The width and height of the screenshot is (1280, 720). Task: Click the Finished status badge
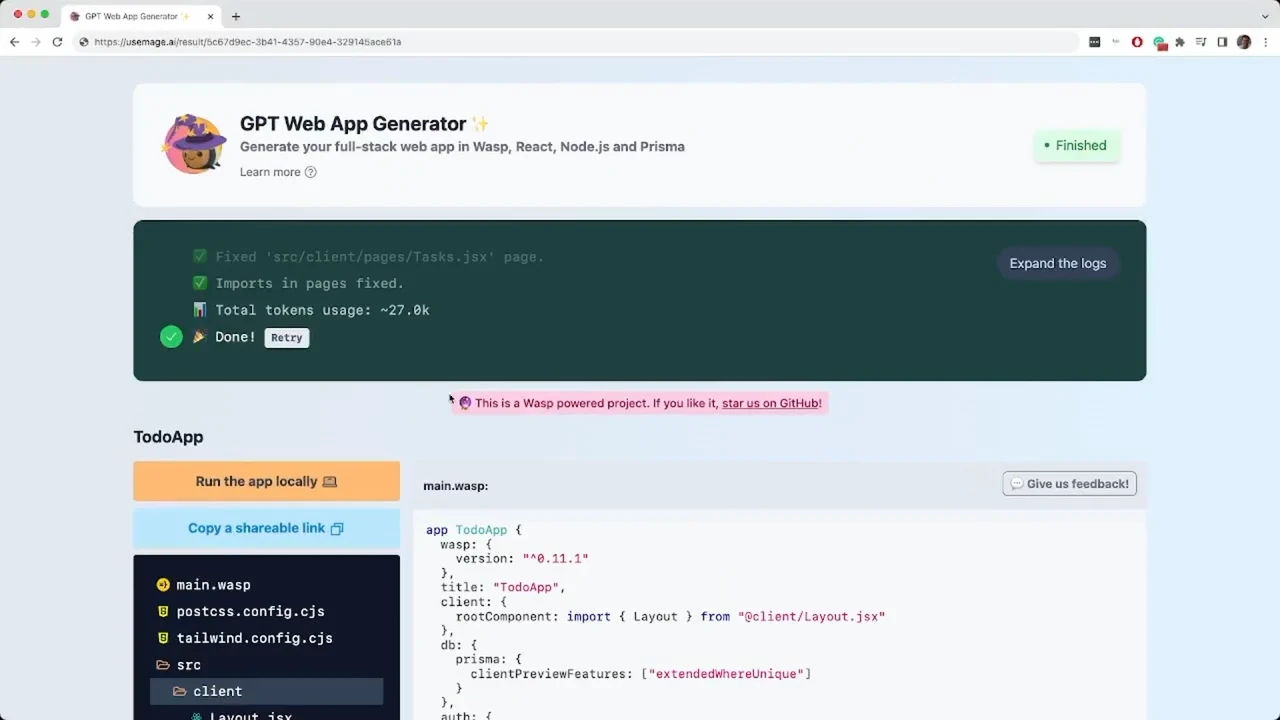pos(1077,145)
